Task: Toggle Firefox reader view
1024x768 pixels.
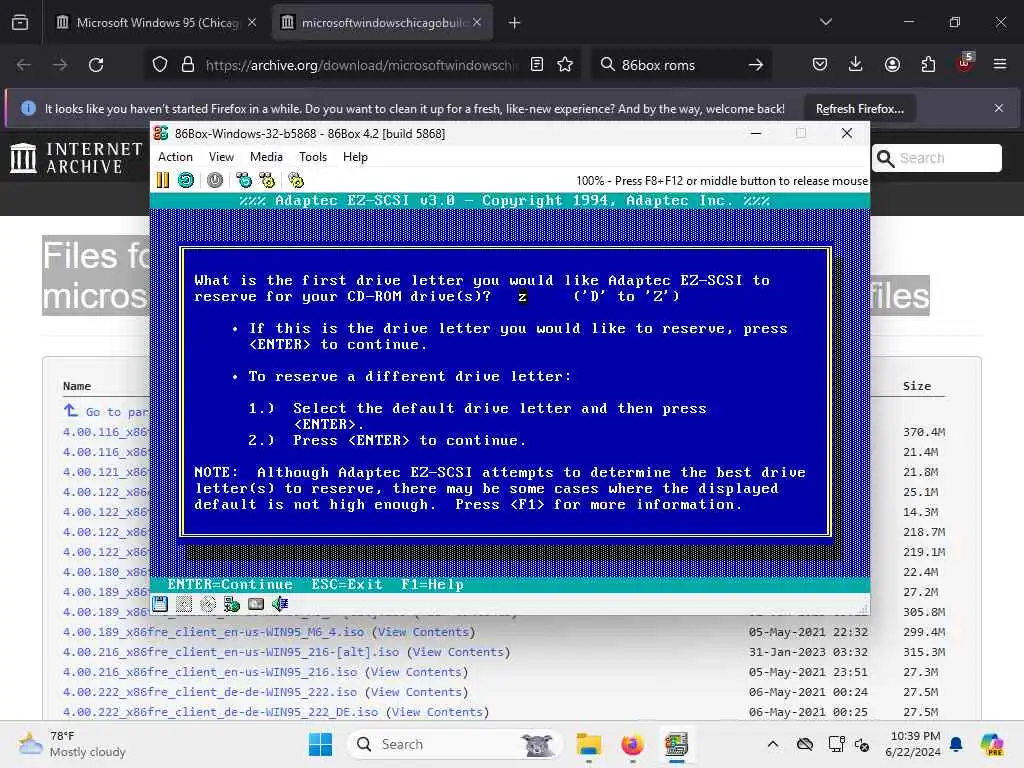Action: coord(537,65)
